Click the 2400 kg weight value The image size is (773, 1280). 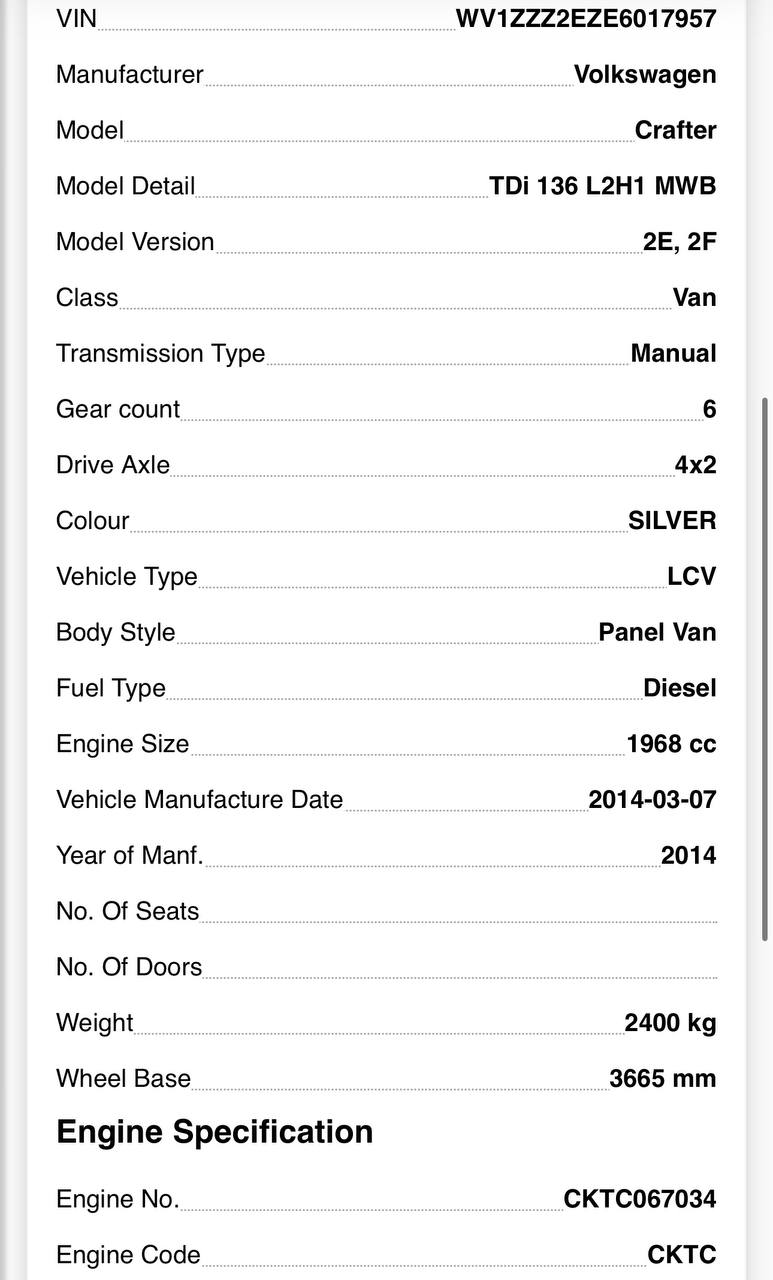click(670, 1023)
